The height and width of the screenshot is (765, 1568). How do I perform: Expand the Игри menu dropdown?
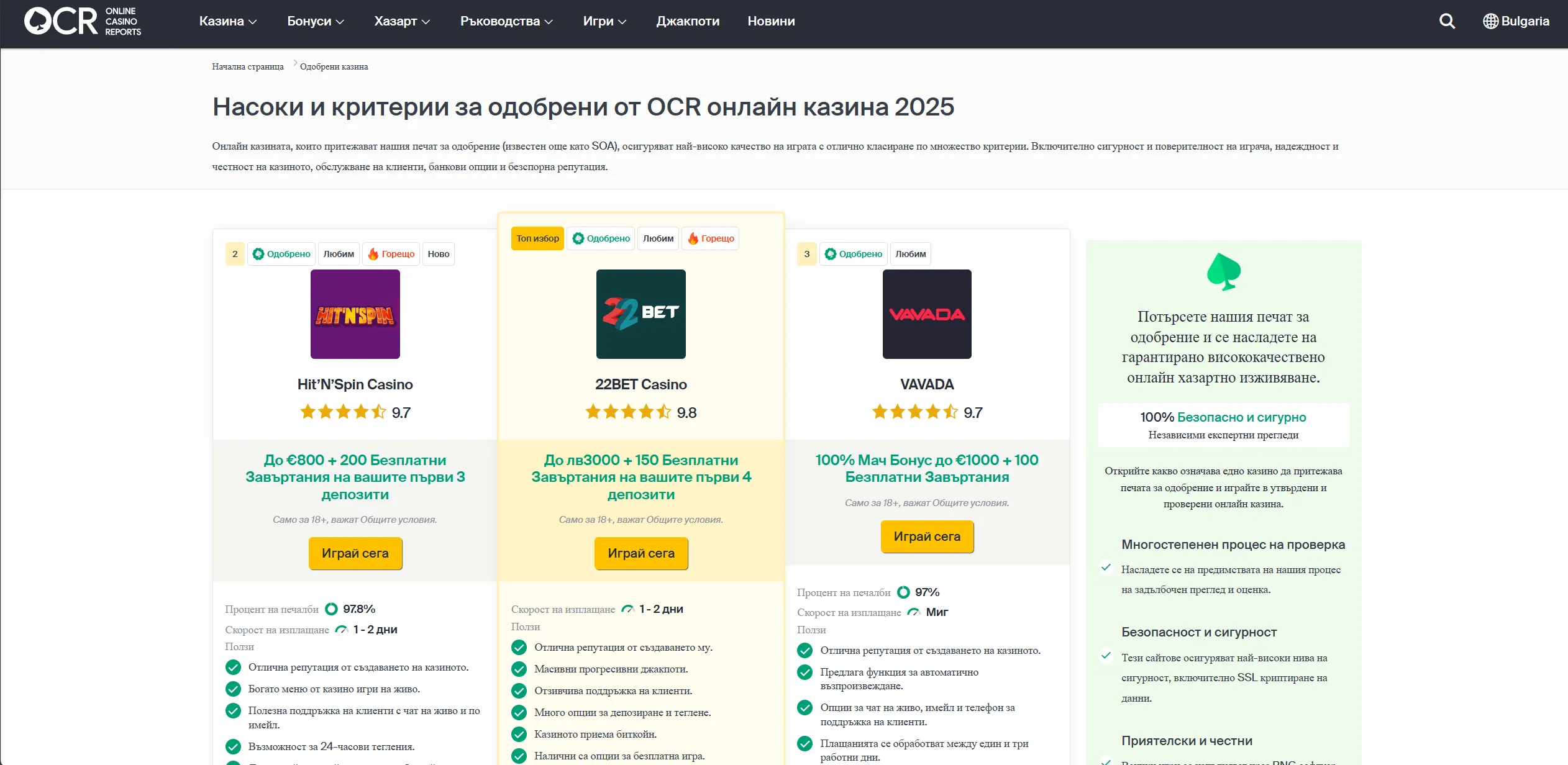604,21
